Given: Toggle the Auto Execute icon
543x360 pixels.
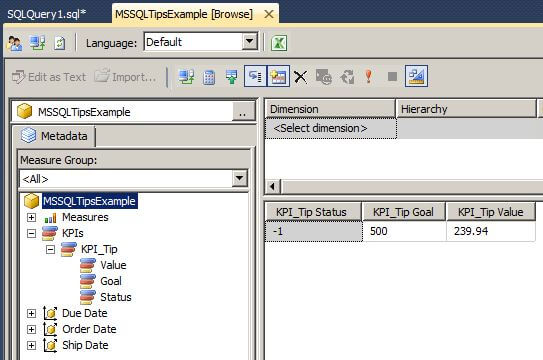Looking at the screenshot, I should 278,76.
